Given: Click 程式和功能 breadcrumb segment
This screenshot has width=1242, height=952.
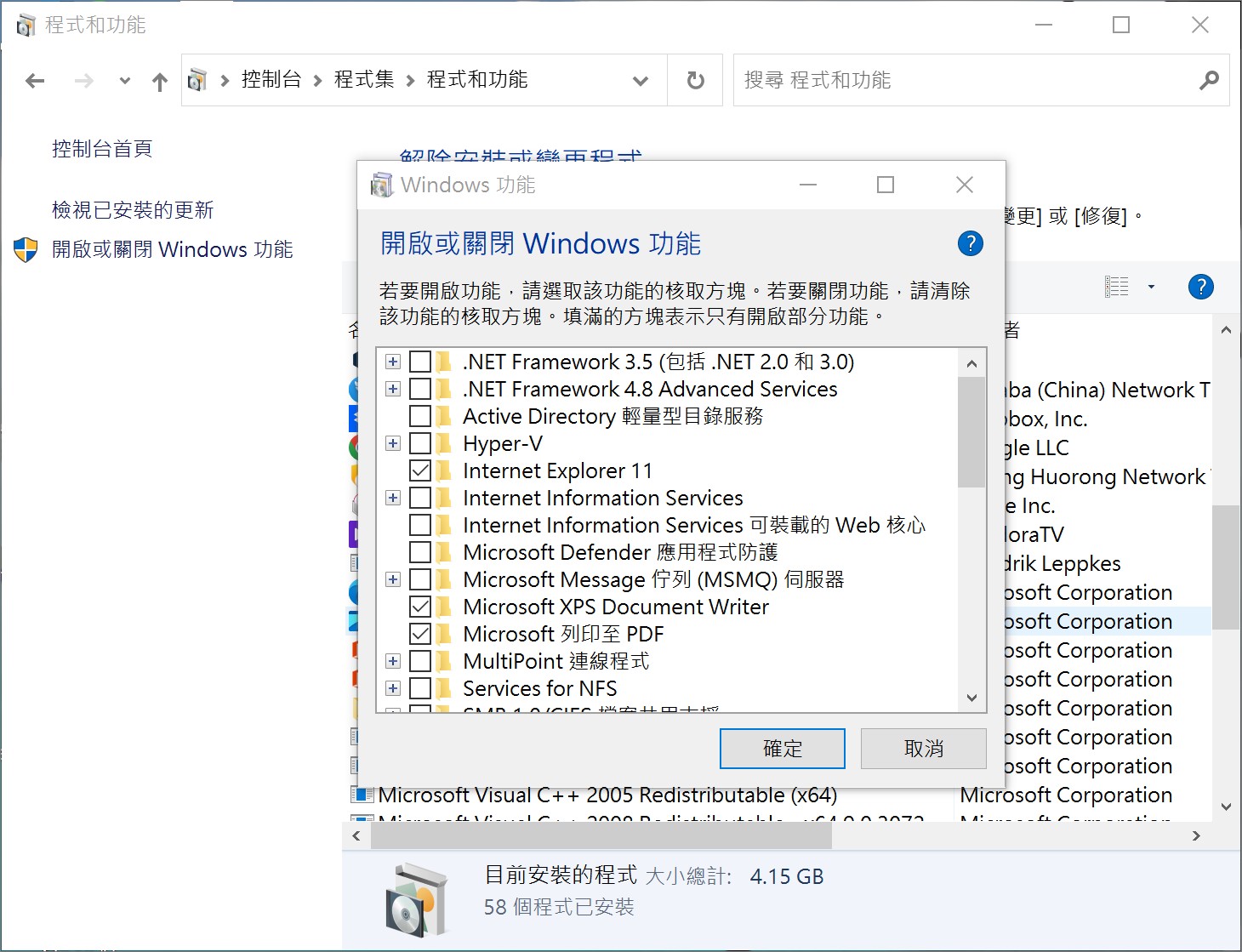Looking at the screenshot, I should 477,80.
